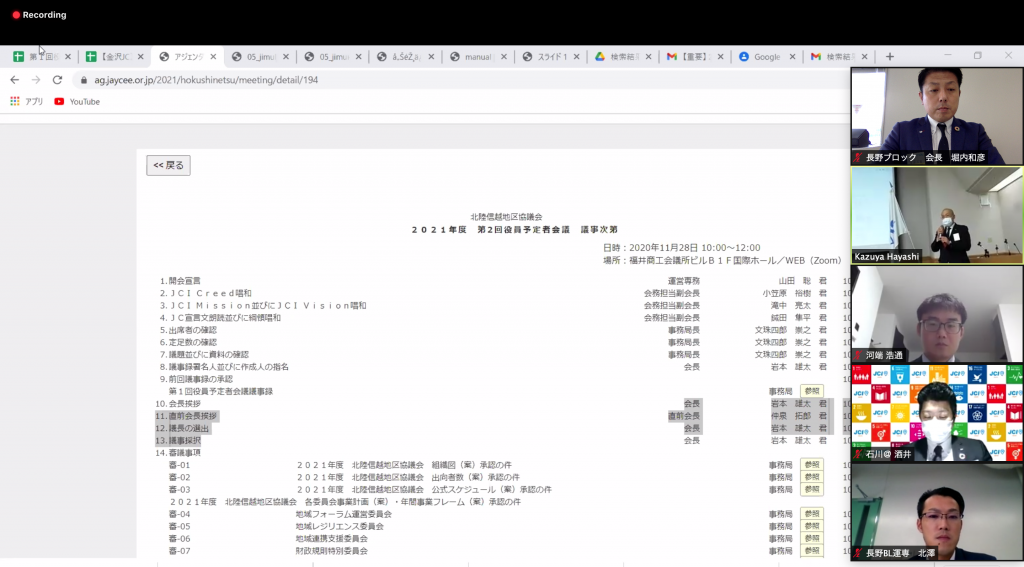Close the manual tab
Viewport: 1024px width, 567px height.
(x=503, y=57)
